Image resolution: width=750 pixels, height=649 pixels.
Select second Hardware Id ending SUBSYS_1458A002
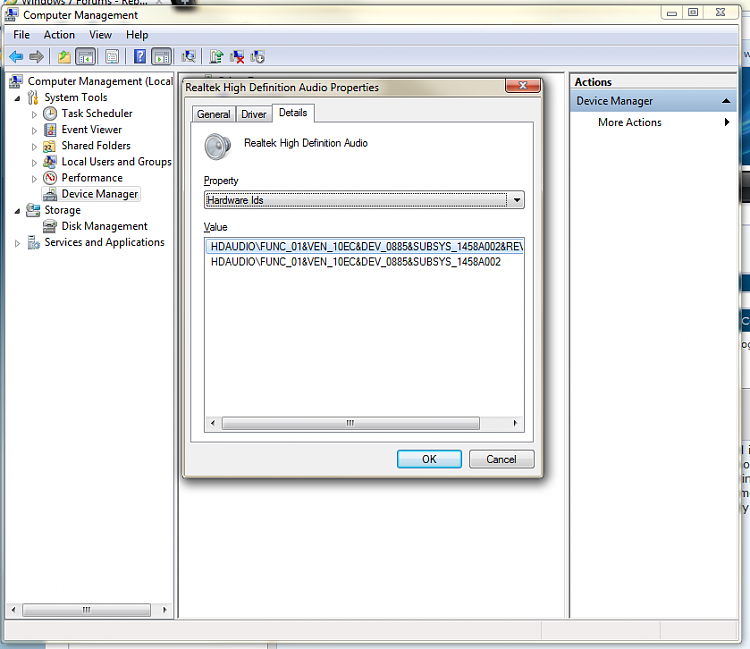pos(355,262)
